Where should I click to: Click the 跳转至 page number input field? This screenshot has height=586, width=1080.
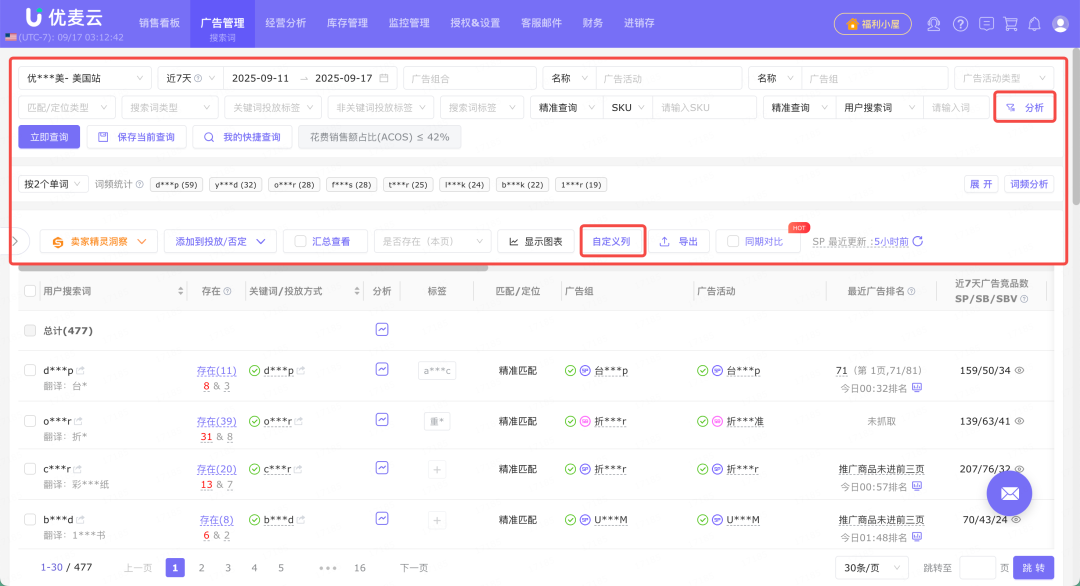pyautogui.click(x=977, y=567)
